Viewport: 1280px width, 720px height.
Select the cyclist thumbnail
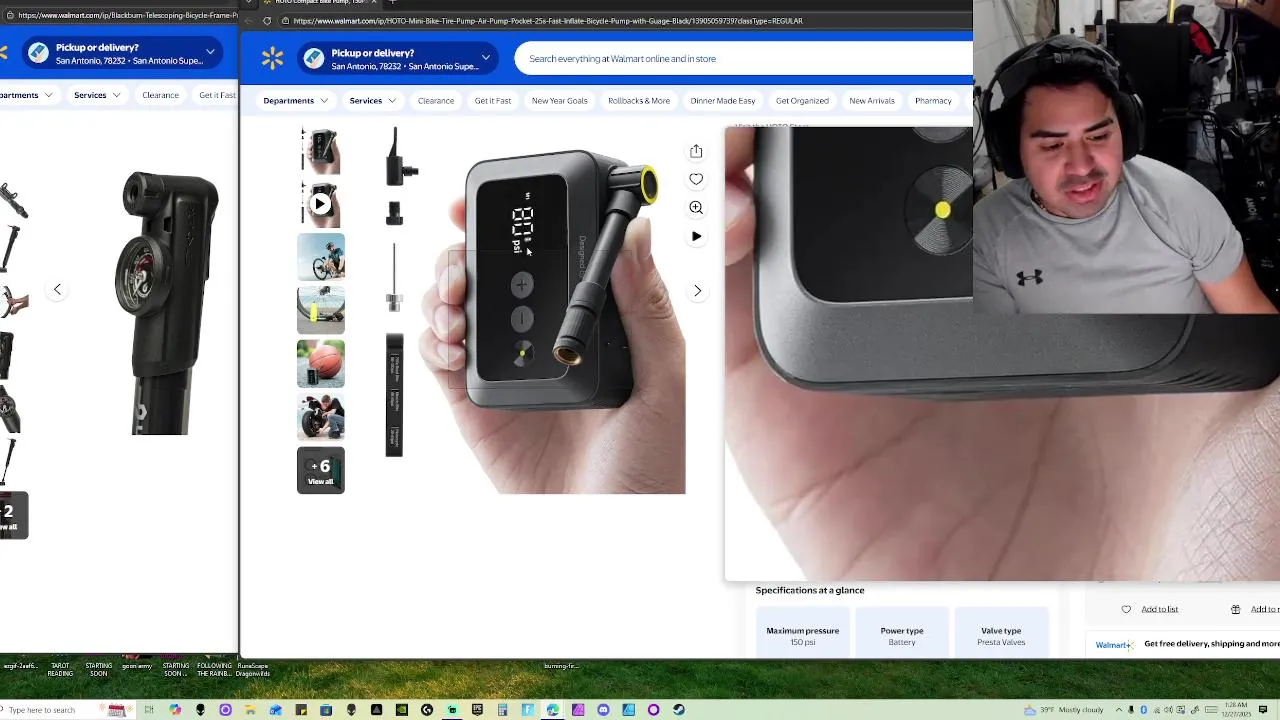[321, 257]
